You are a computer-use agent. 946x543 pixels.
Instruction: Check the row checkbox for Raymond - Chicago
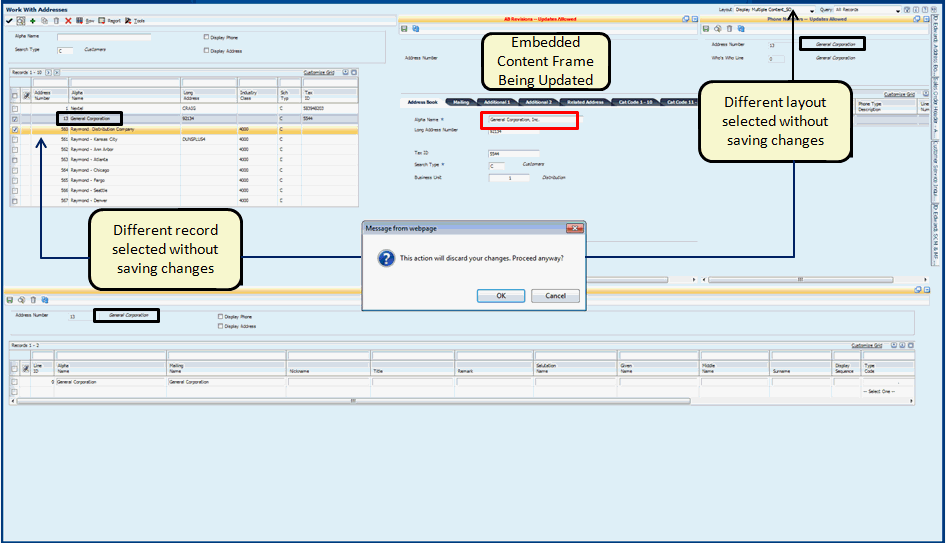(15, 170)
